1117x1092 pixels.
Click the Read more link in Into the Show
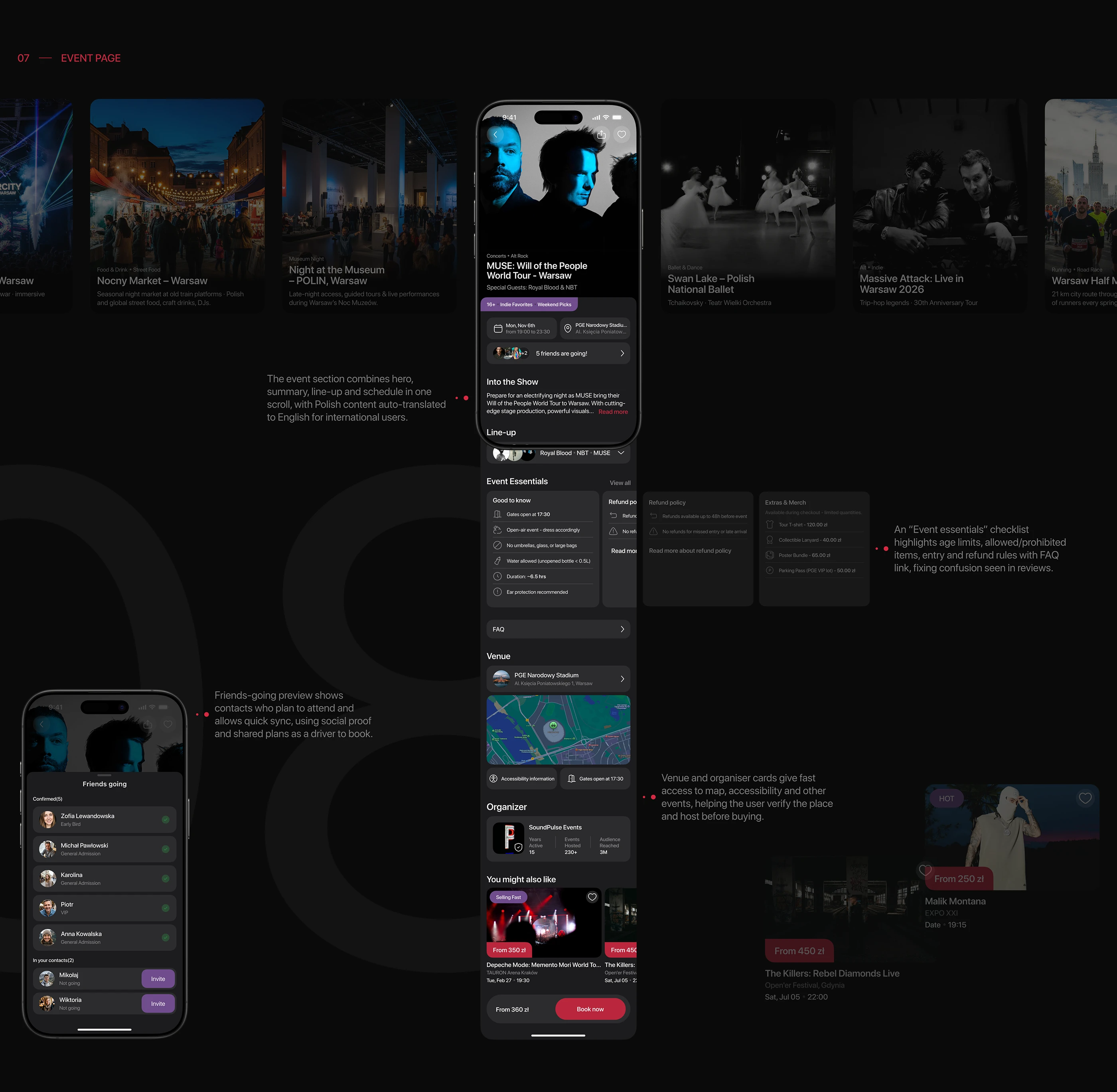coord(612,412)
